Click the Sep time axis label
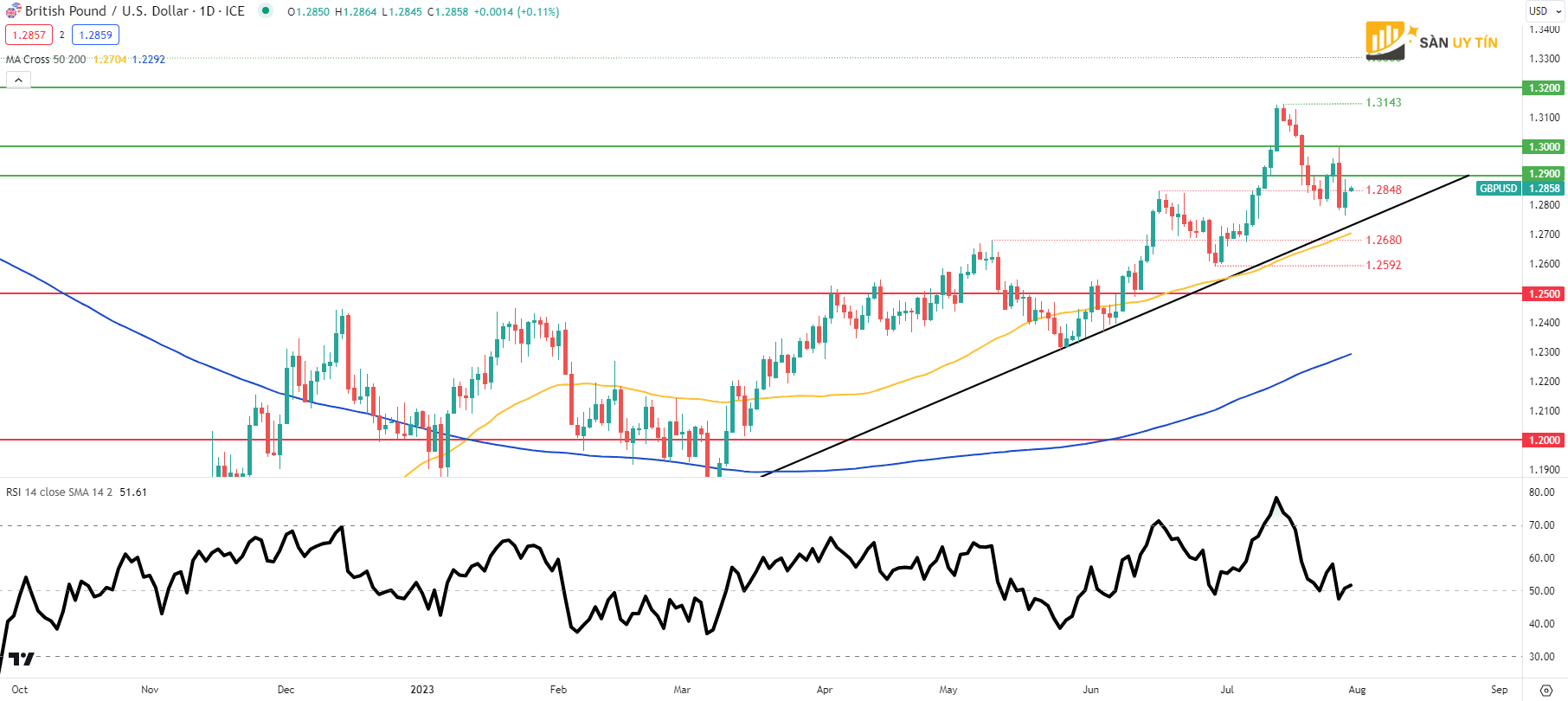Image resolution: width=1568 pixels, height=701 pixels. 1500,690
